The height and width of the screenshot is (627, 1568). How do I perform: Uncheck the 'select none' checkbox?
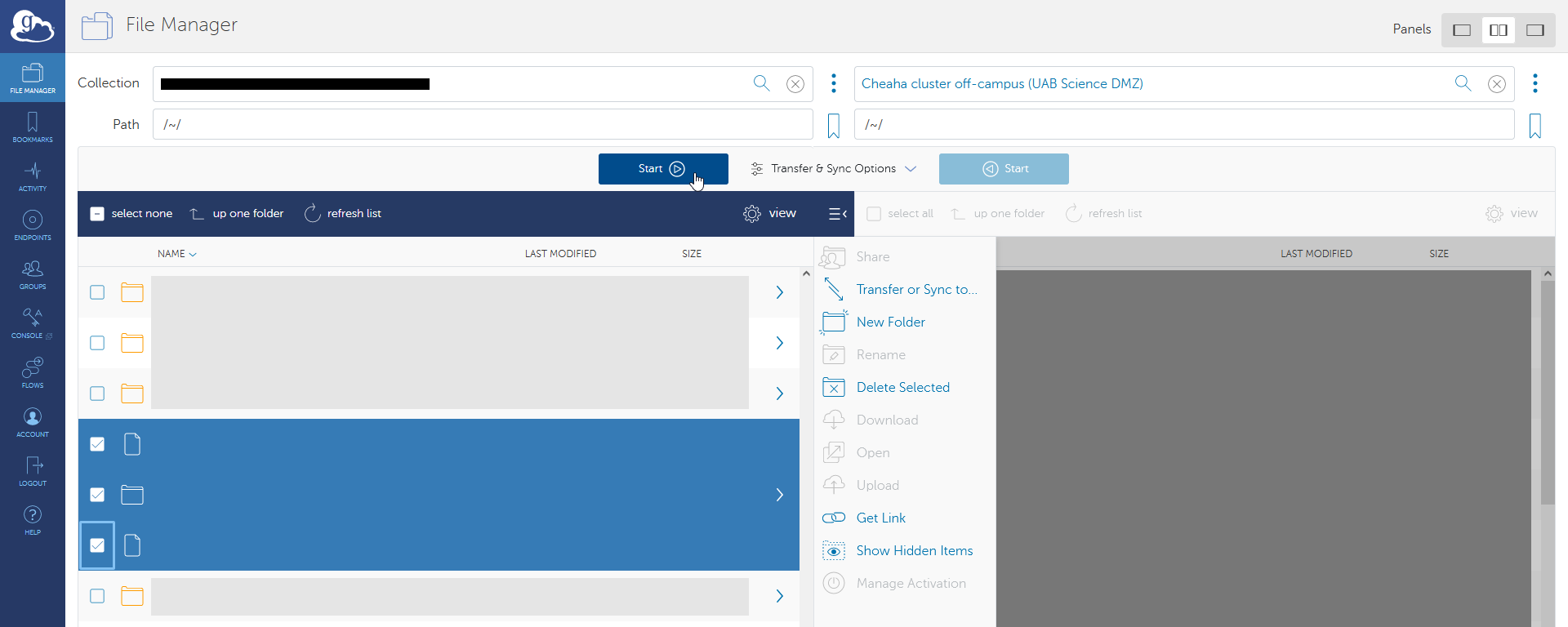[x=97, y=214]
